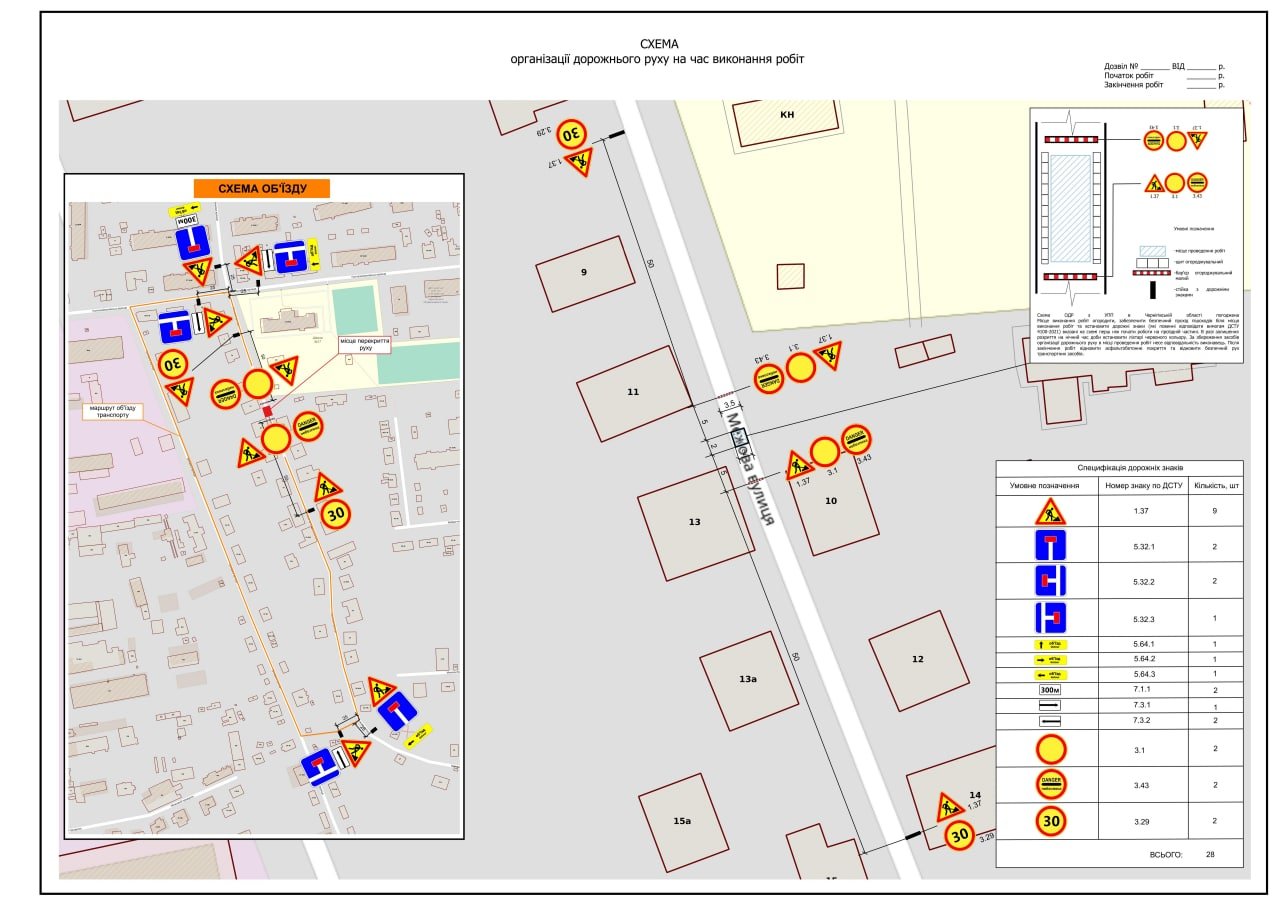Click the 300м distance plate in table
Image resolution: width=1280 pixels, height=905 pixels.
pos(1050,690)
